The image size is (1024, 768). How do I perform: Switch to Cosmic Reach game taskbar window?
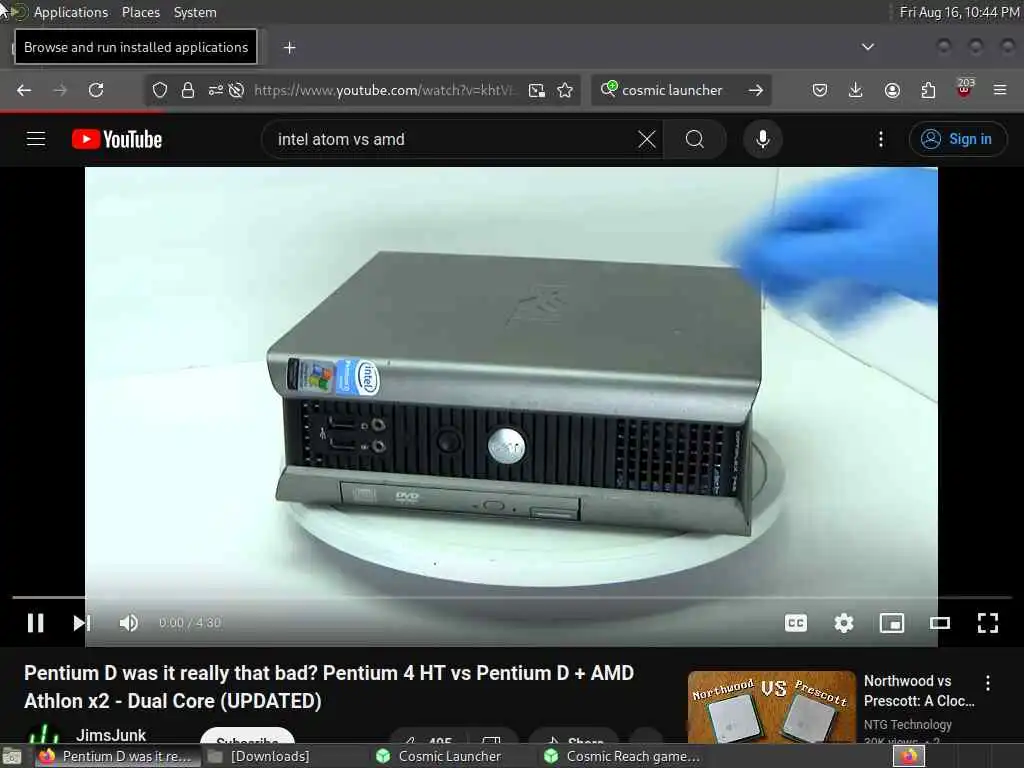click(x=620, y=756)
